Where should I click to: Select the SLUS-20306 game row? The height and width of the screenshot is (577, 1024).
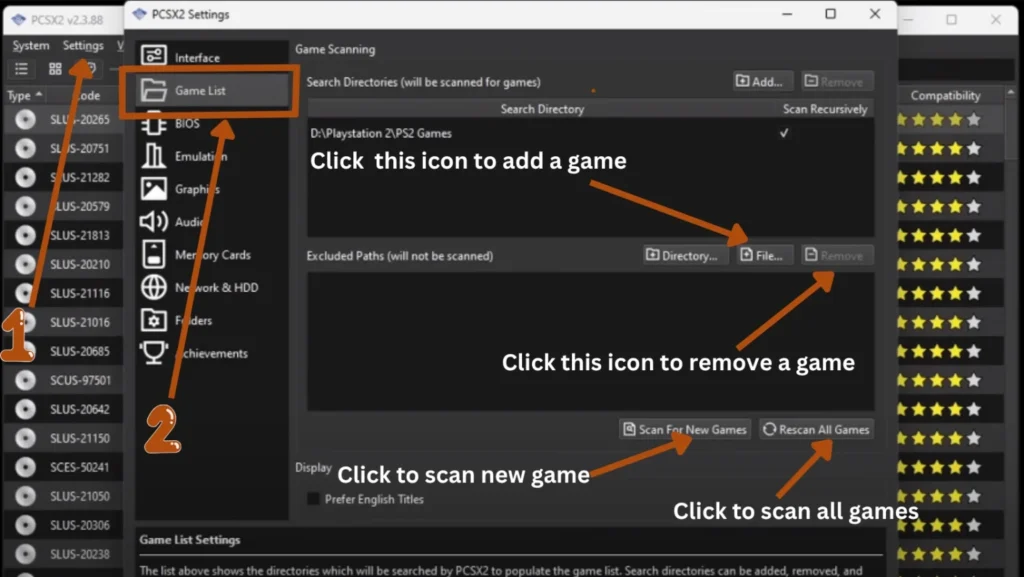pyautogui.click(x=64, y=525)
